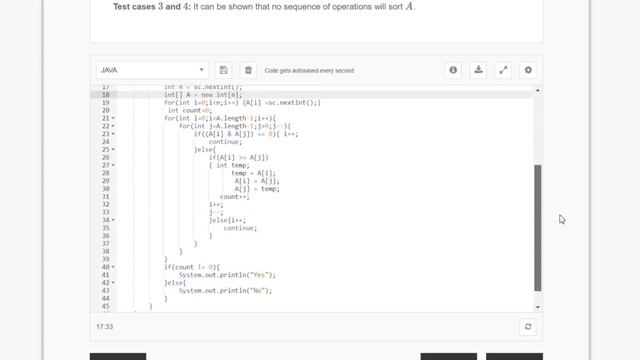Click the 'int[] A = new int[n];' line
The width and height of the screenshot is (640, 360).
point(203,95)
